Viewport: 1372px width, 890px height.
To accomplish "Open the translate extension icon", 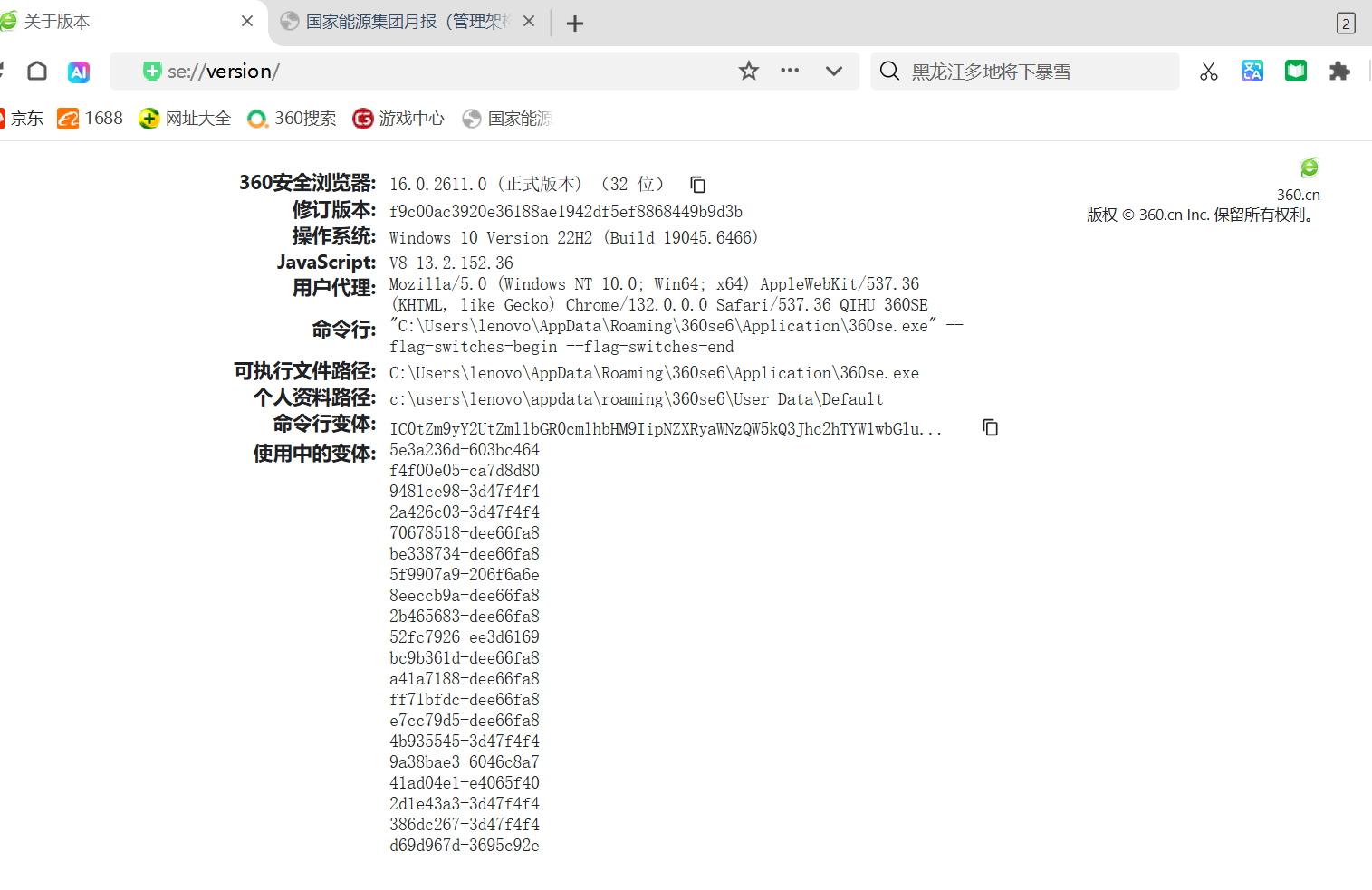I will tap(1252, 71).
